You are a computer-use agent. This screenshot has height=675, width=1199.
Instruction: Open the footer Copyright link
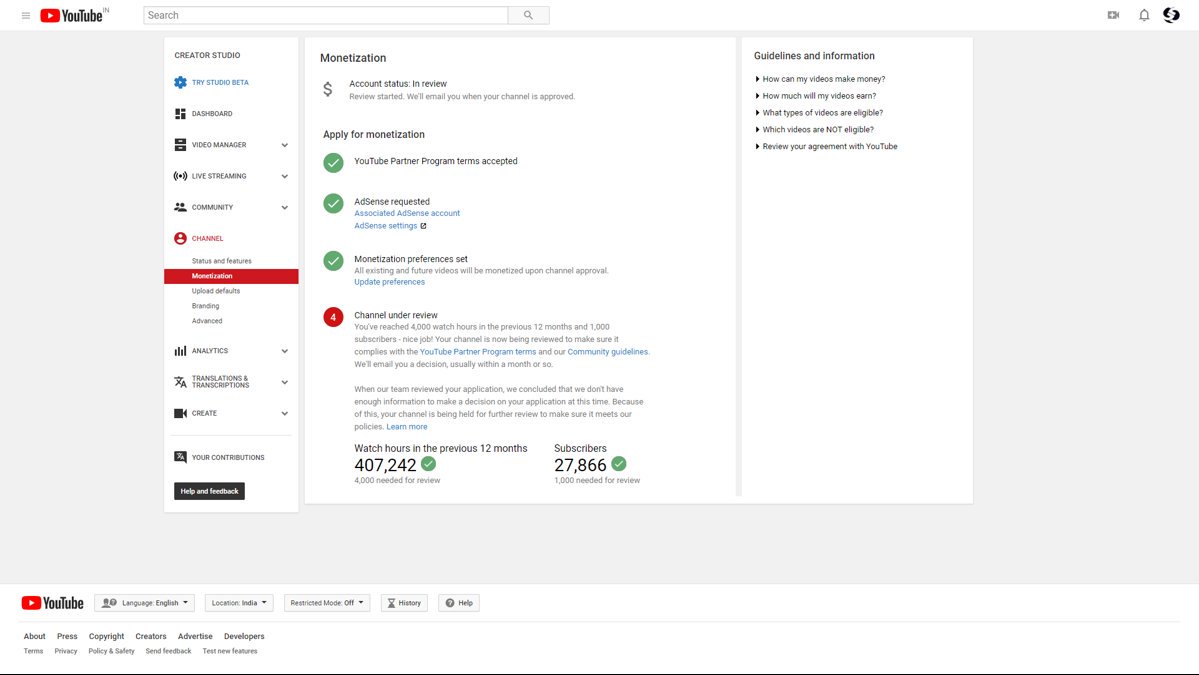tap(106, 636)
